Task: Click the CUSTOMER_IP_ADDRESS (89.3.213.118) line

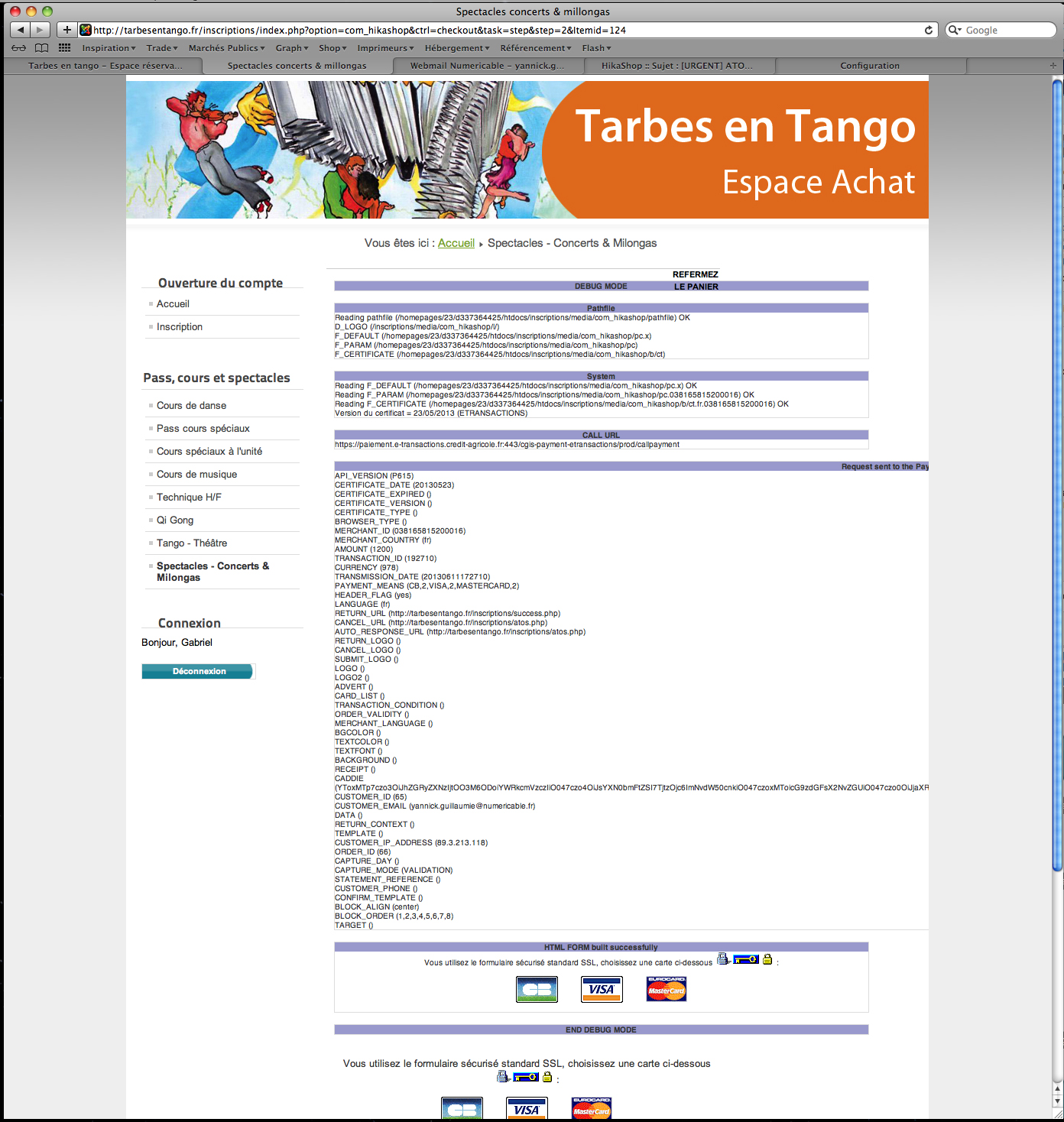Action: pyautogui.click(x=411, y=842)
